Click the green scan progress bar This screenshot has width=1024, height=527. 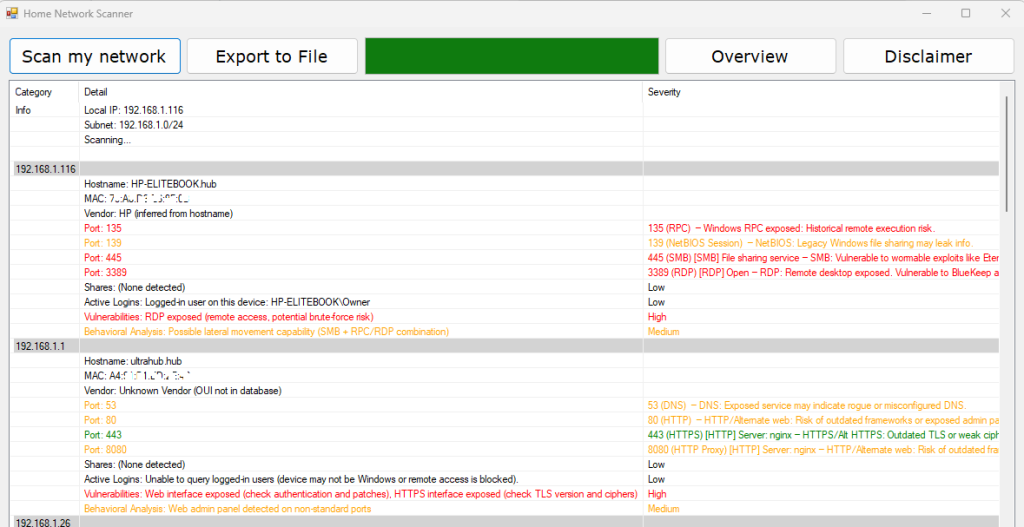point(511,56)
